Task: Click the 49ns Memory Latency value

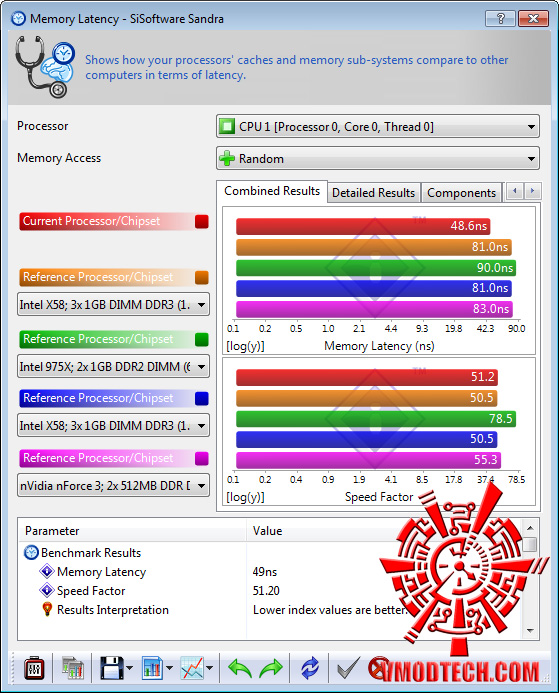Action: 265,572
